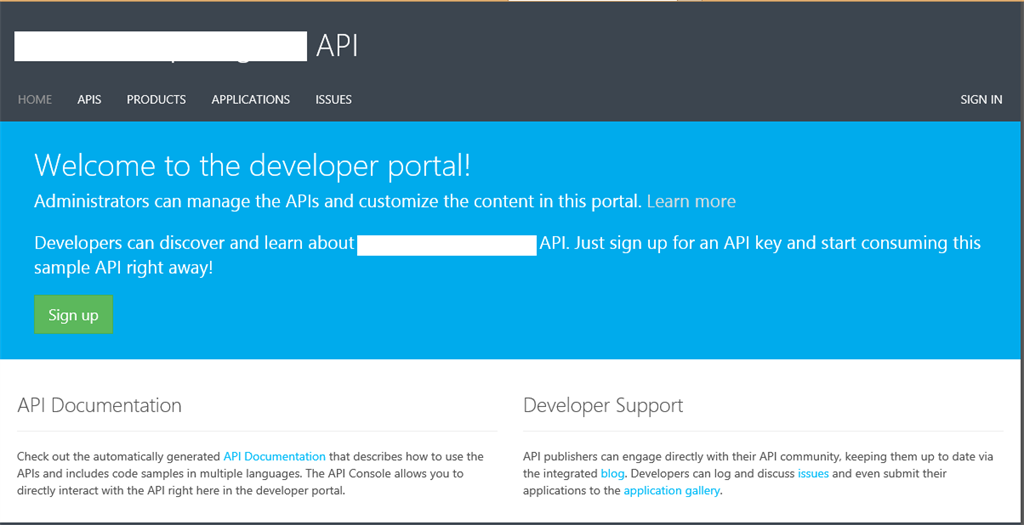Viewport: 1024px width, 525px height.
Task: Open ISSUES in the top navigation bar
Action: tap(333, 100)
